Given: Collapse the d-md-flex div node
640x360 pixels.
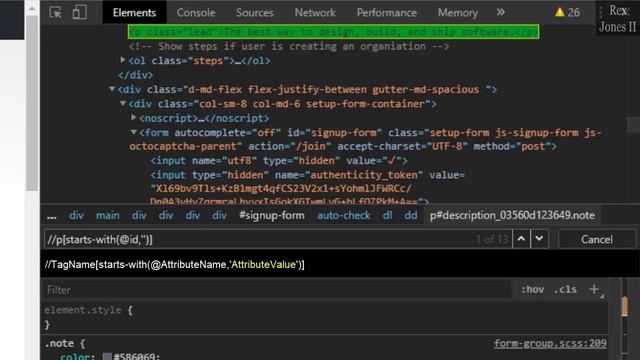Looking at the screenshot, I should [x=112, y=89].
